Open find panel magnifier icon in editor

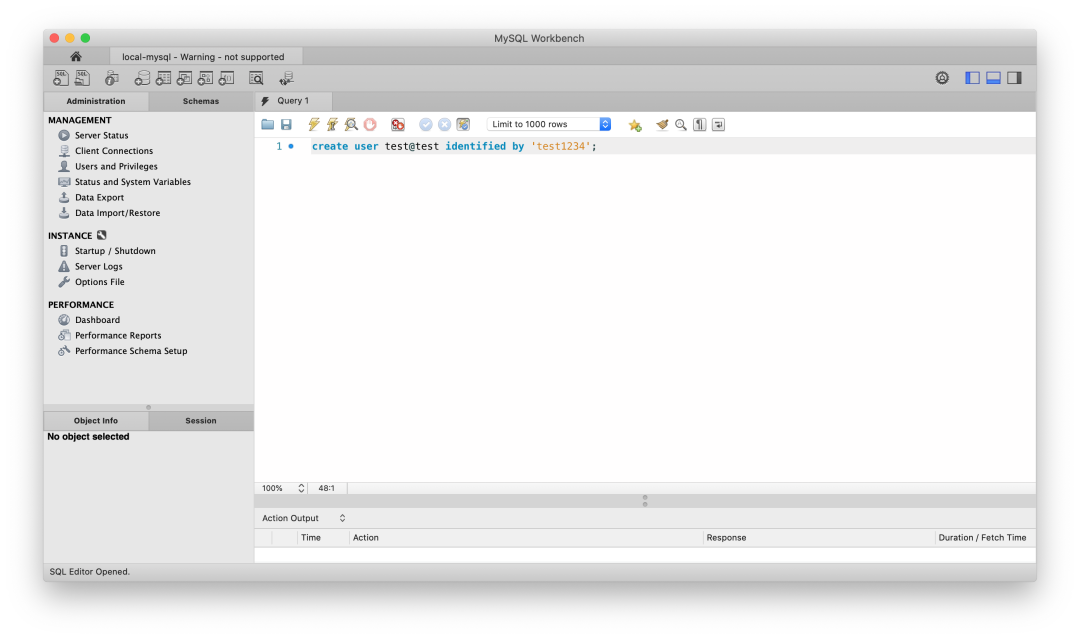click(681, 125)
